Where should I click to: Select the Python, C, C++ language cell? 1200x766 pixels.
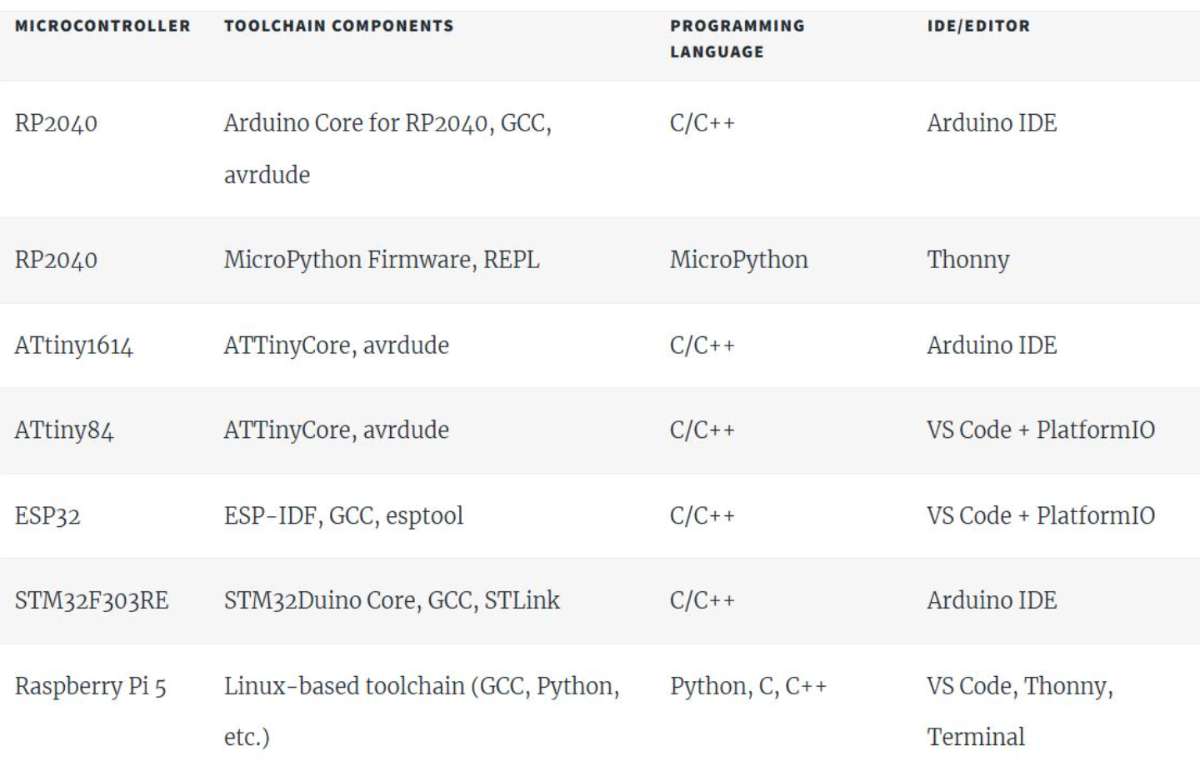(748, 687)
